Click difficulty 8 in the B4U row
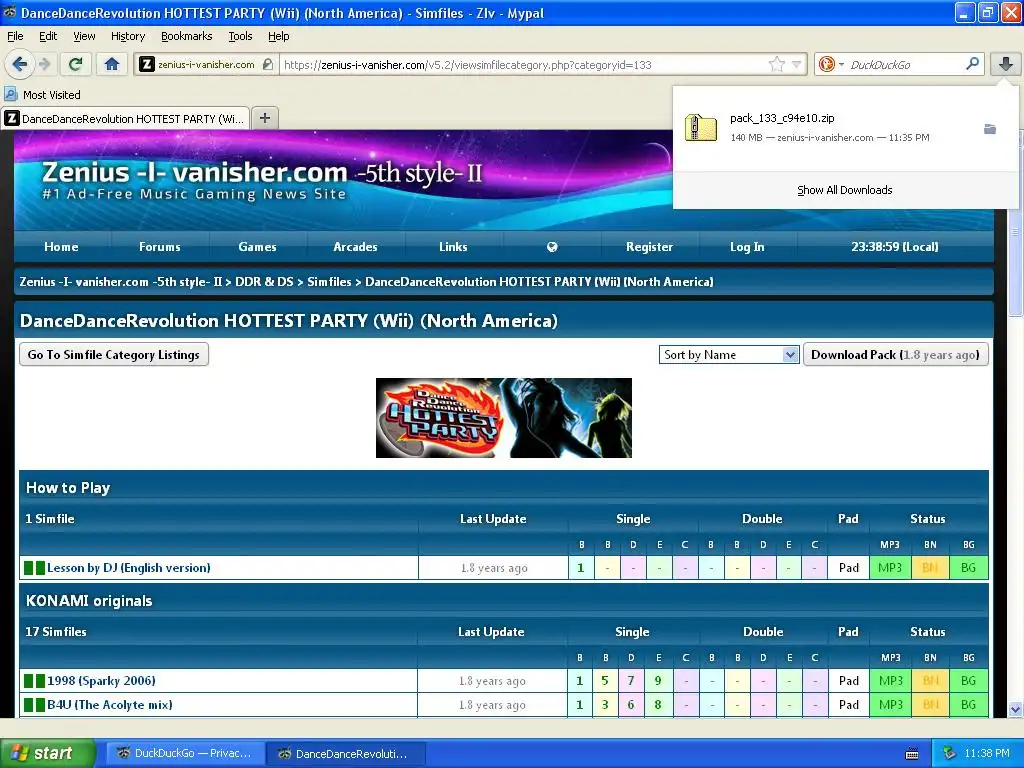 (x=658, y=705)
